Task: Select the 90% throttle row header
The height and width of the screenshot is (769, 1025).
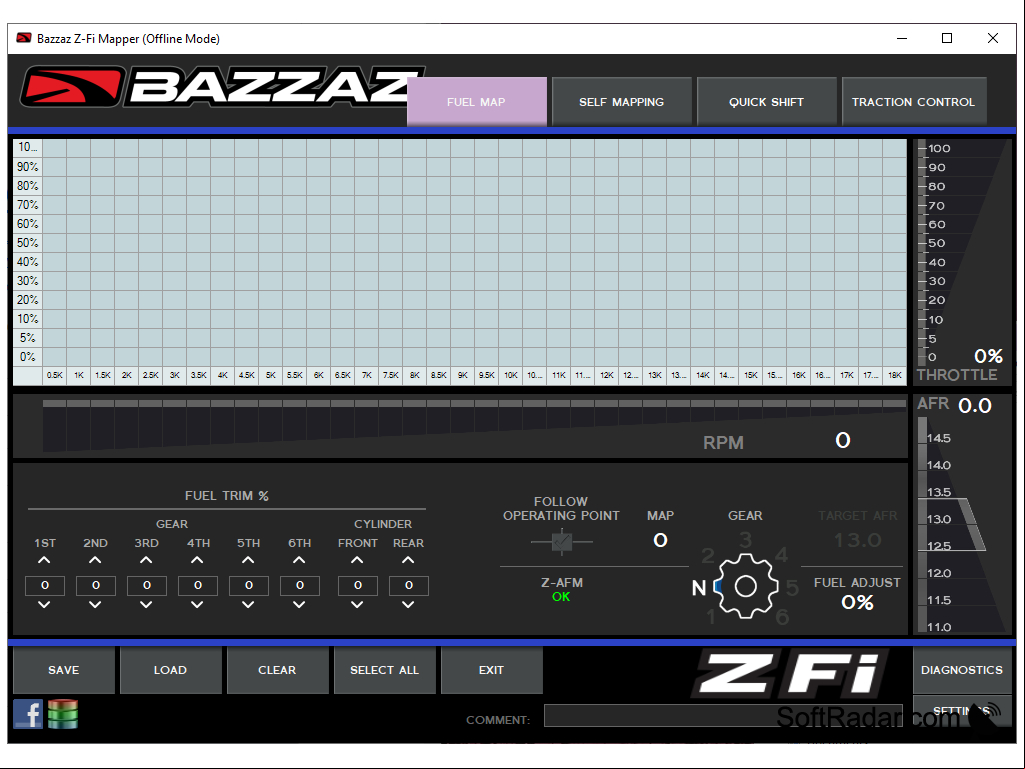Action: (x=27, y=167)
